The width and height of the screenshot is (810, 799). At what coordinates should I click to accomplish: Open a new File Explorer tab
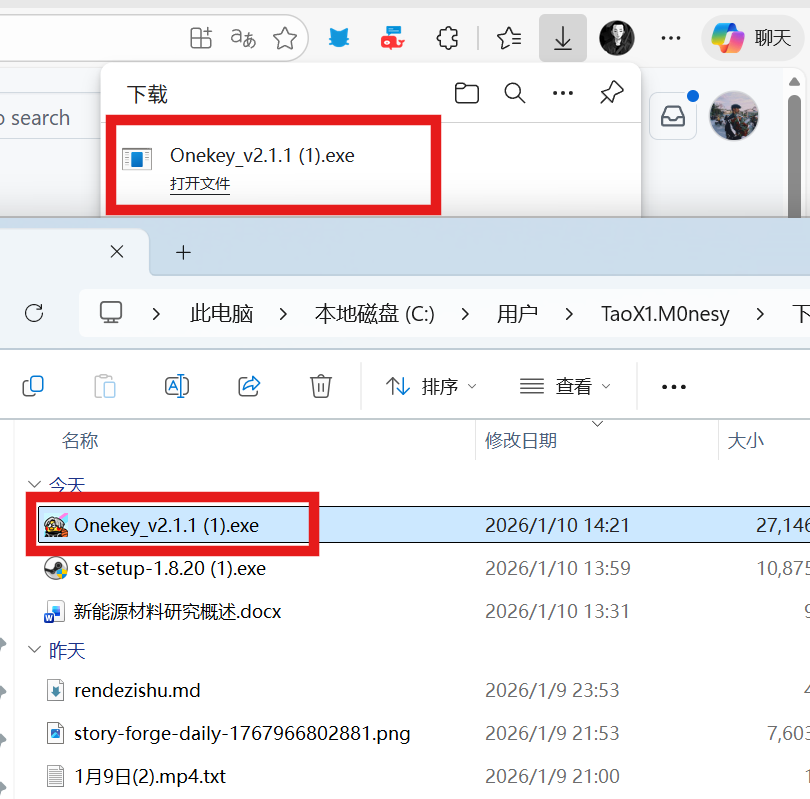(183, 253)
